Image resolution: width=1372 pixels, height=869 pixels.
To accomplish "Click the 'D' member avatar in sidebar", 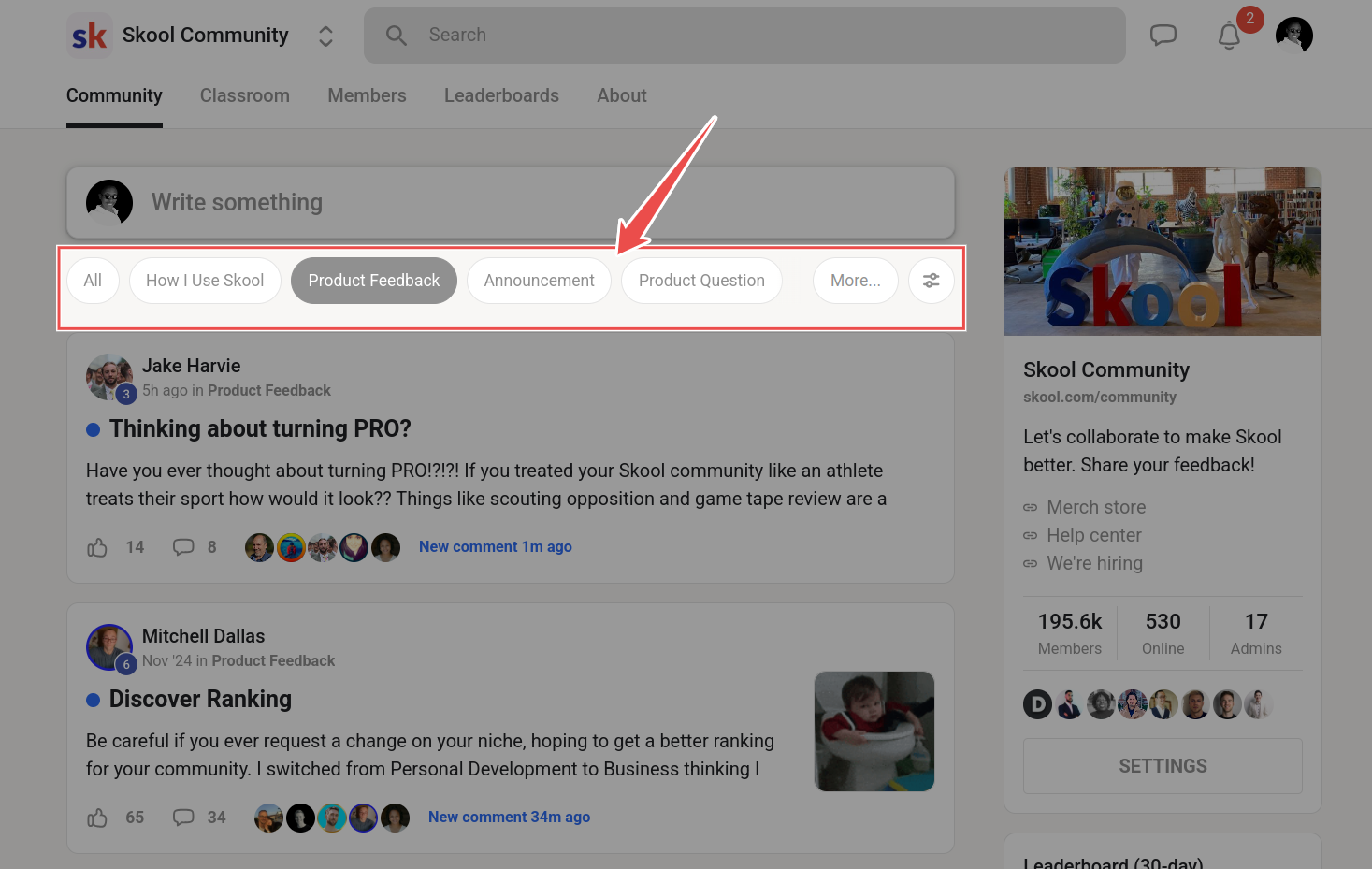I will tap(1038, 704).
